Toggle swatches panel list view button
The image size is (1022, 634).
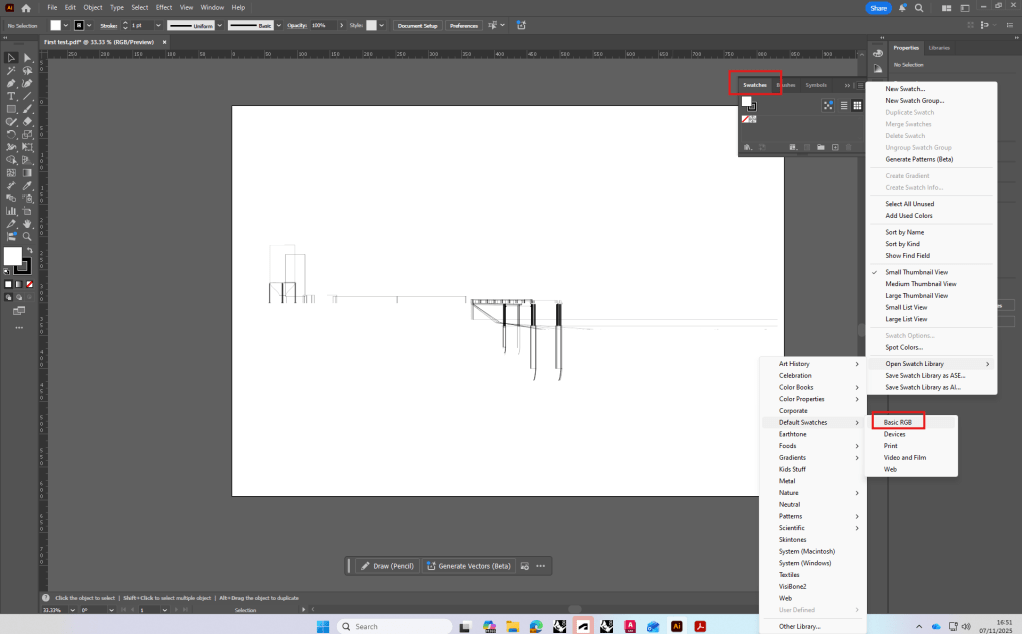point(843,105)
